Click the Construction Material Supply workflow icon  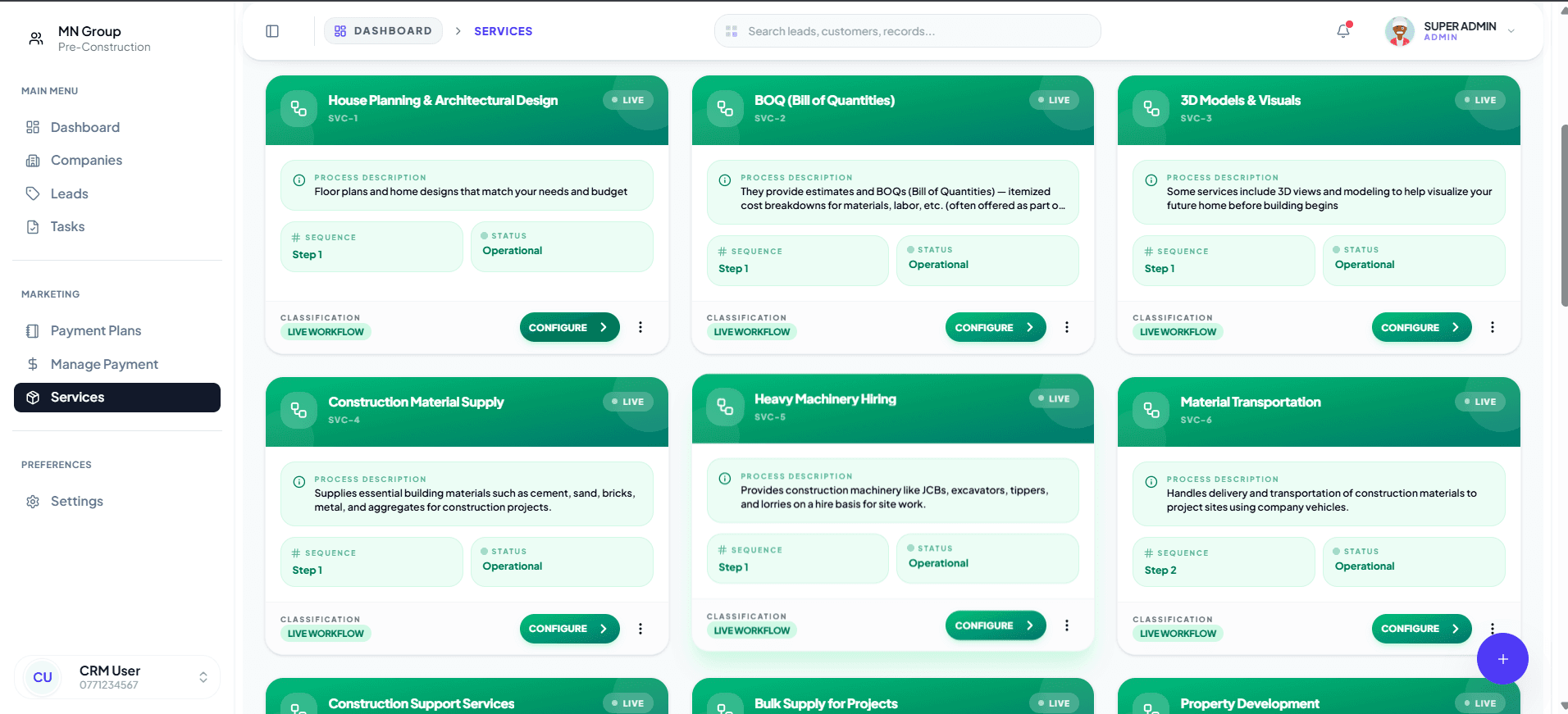[x=299, y=410]
